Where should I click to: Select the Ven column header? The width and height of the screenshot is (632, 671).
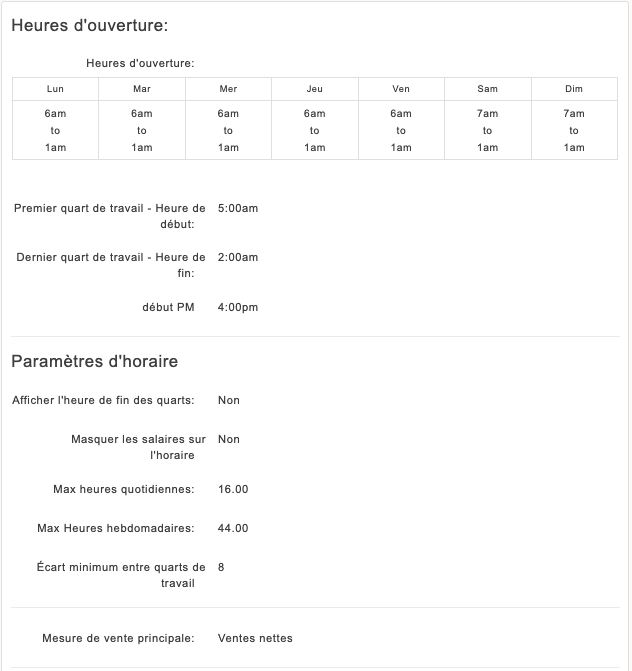click(x=401, y=89)
